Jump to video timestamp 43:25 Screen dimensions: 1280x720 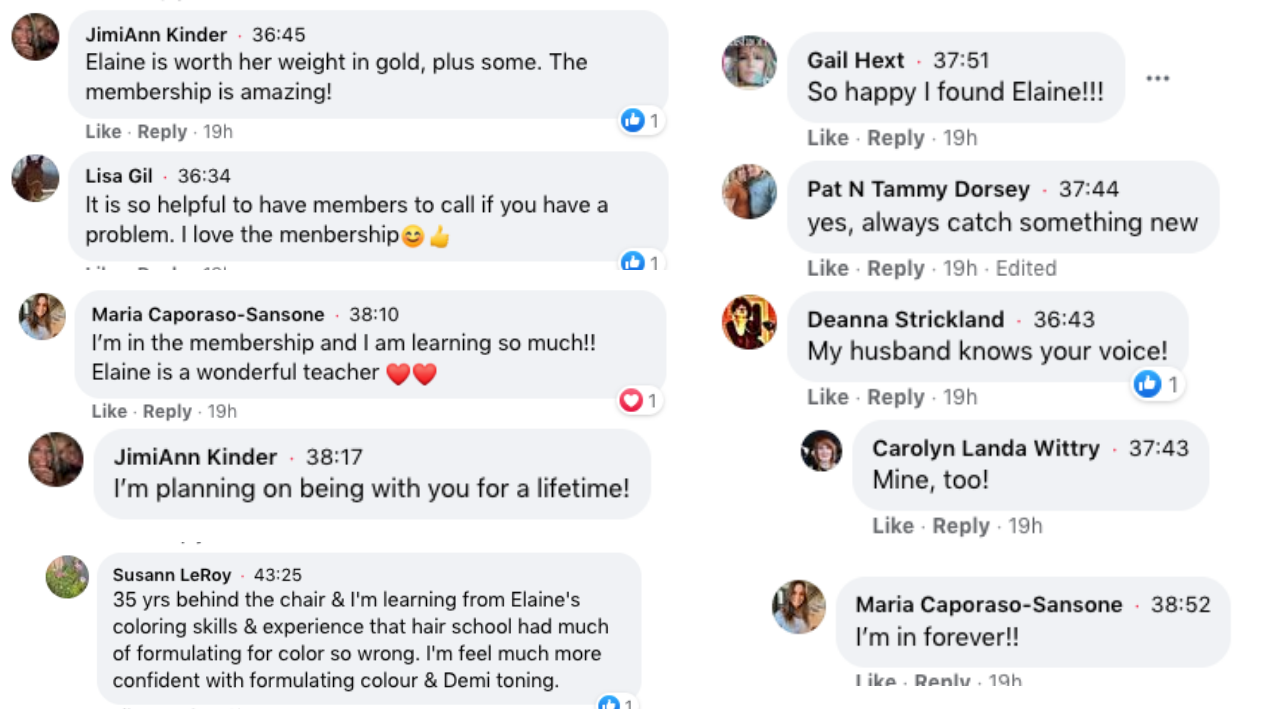[x=277, y=575]
